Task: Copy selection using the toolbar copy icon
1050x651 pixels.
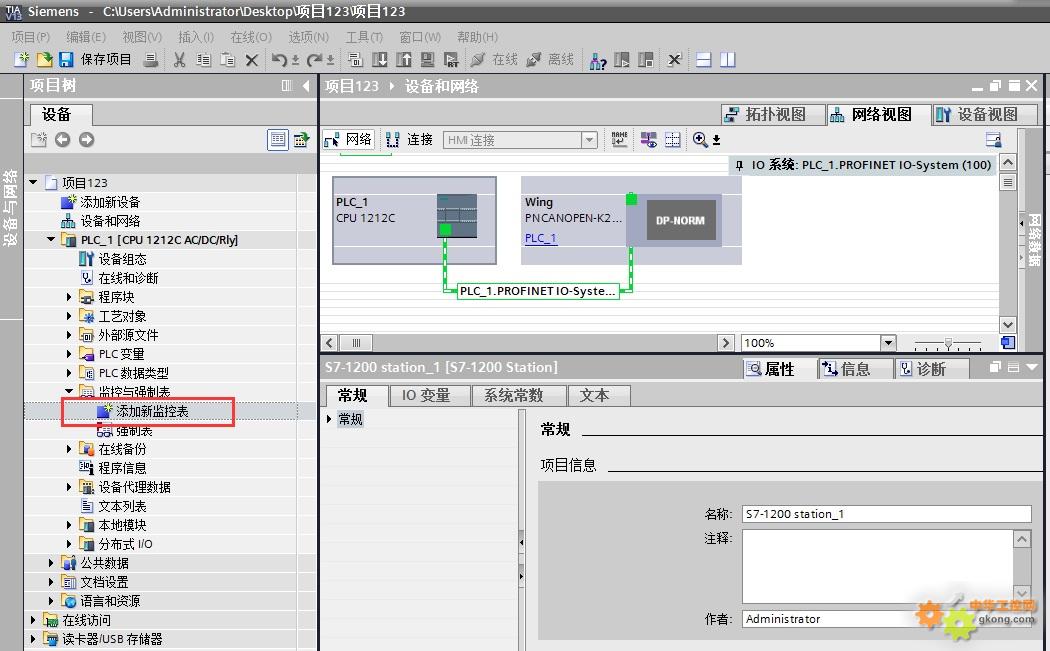Action: (x=204, y=60)
